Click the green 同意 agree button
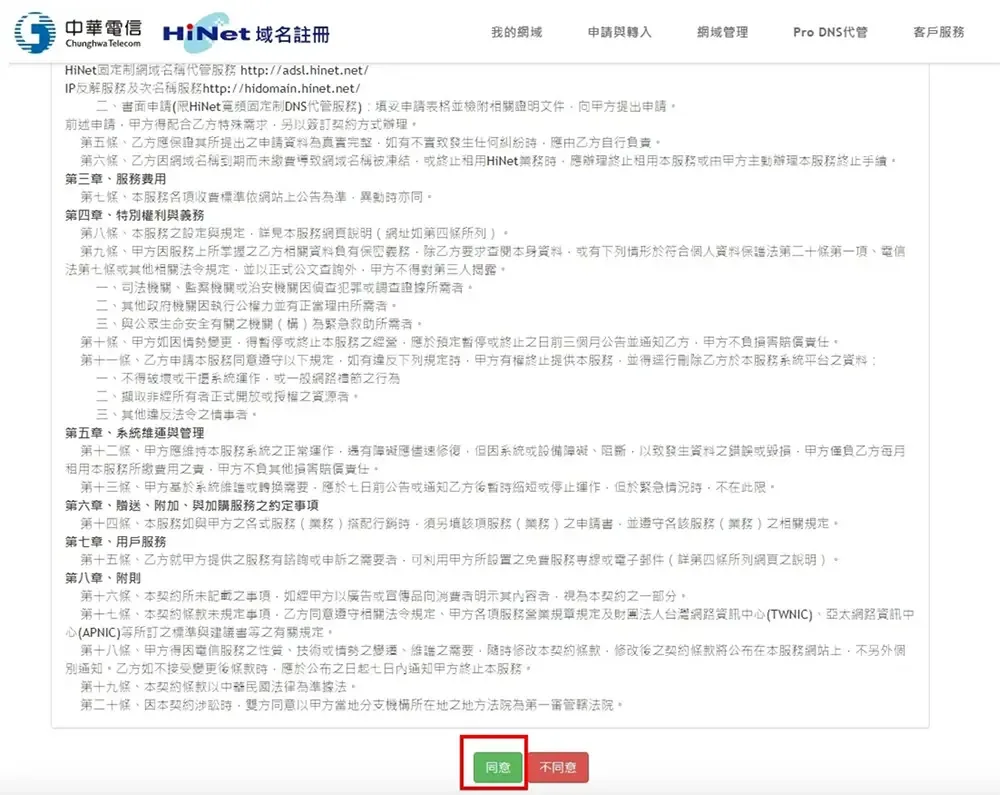 pos(497,767)
